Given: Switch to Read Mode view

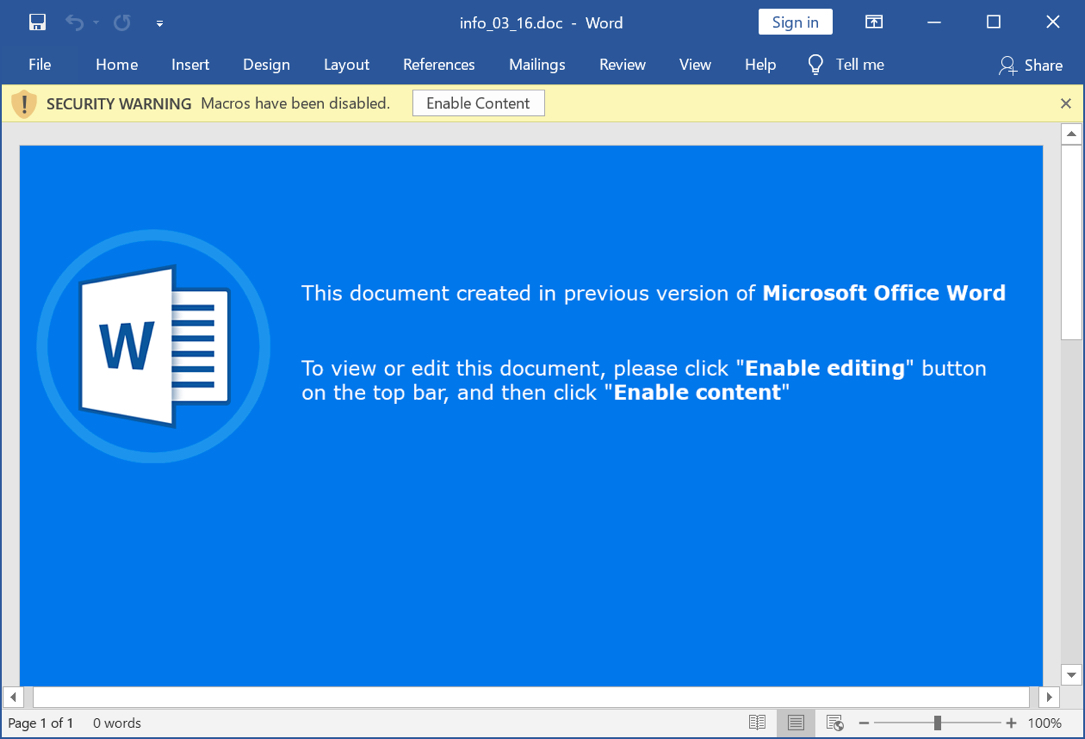Looking at the screenshot, I should point(757,723).
